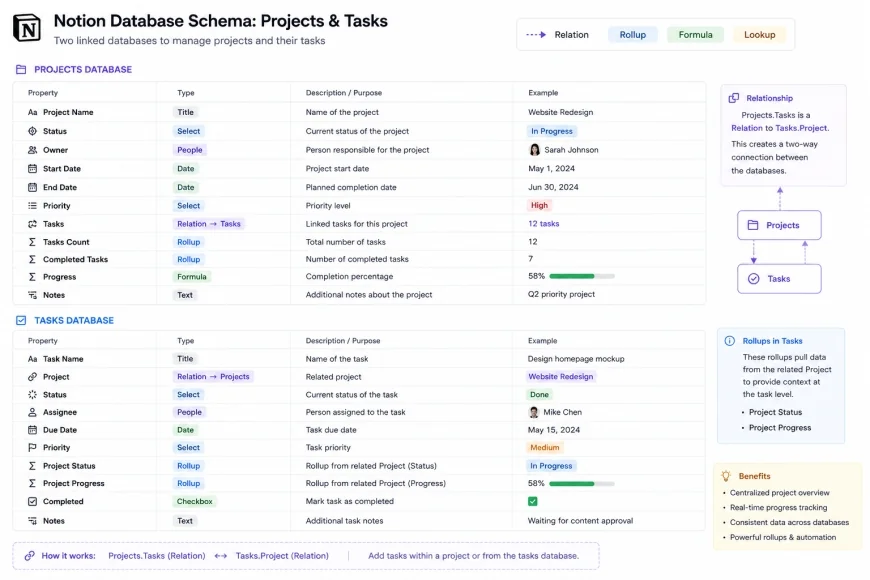Click the Project Progress bullet in Rollups panel
Image resolution: width=870 pixels, height=580 pixels.
[x=780, y=427]
